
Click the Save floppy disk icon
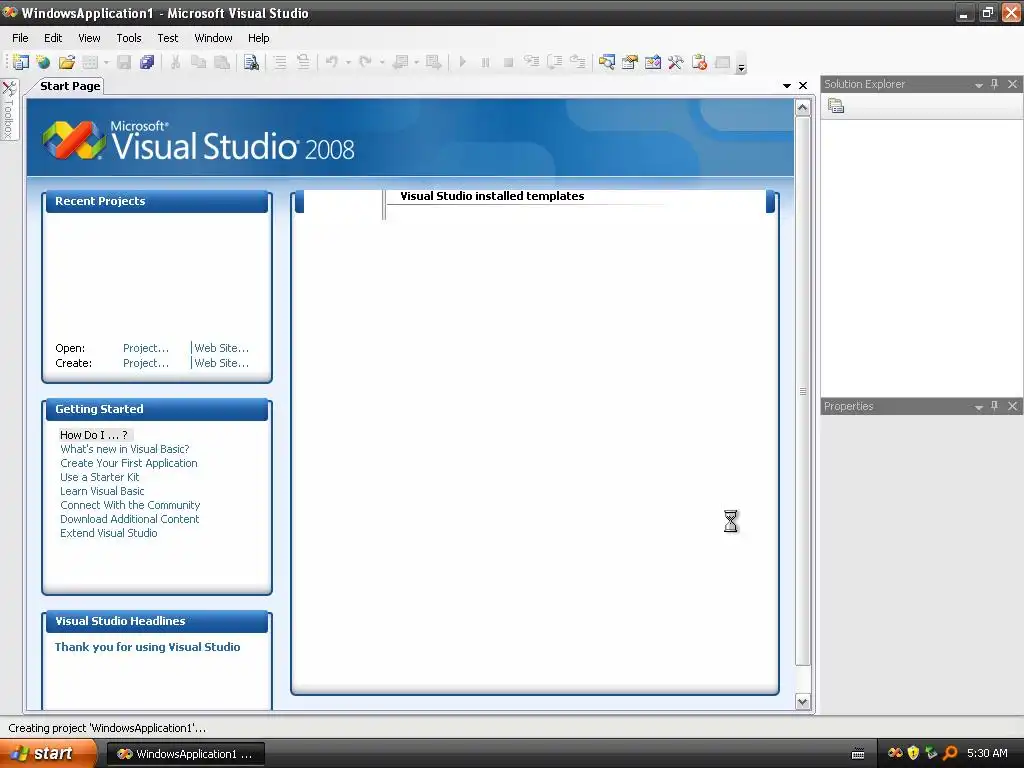tap(124, 62)
